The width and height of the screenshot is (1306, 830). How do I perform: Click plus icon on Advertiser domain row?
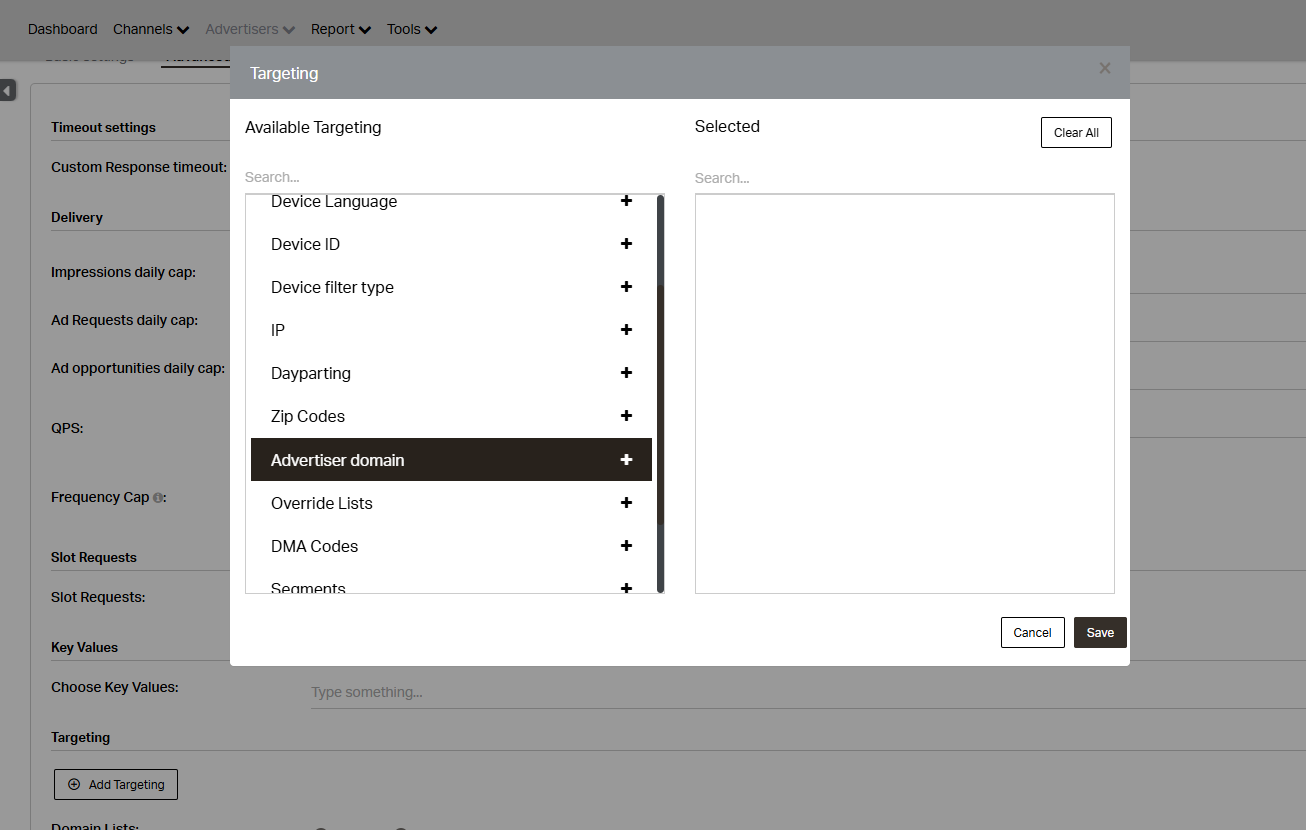pyautogui.click(x=626, y=460)
